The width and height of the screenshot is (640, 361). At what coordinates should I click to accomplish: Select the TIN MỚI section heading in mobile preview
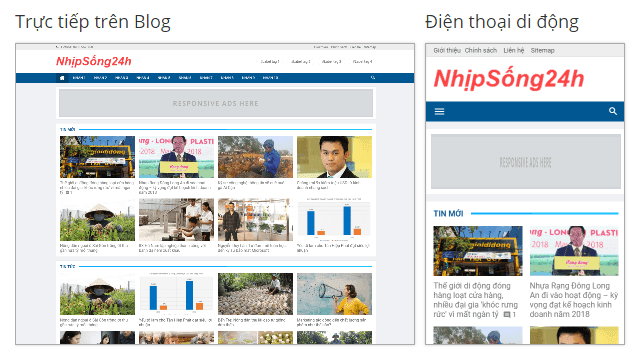click(x=448, y=214)
